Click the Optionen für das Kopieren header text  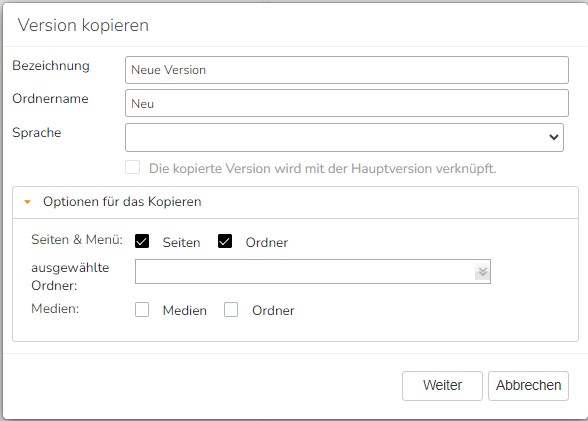pos(122,202)
